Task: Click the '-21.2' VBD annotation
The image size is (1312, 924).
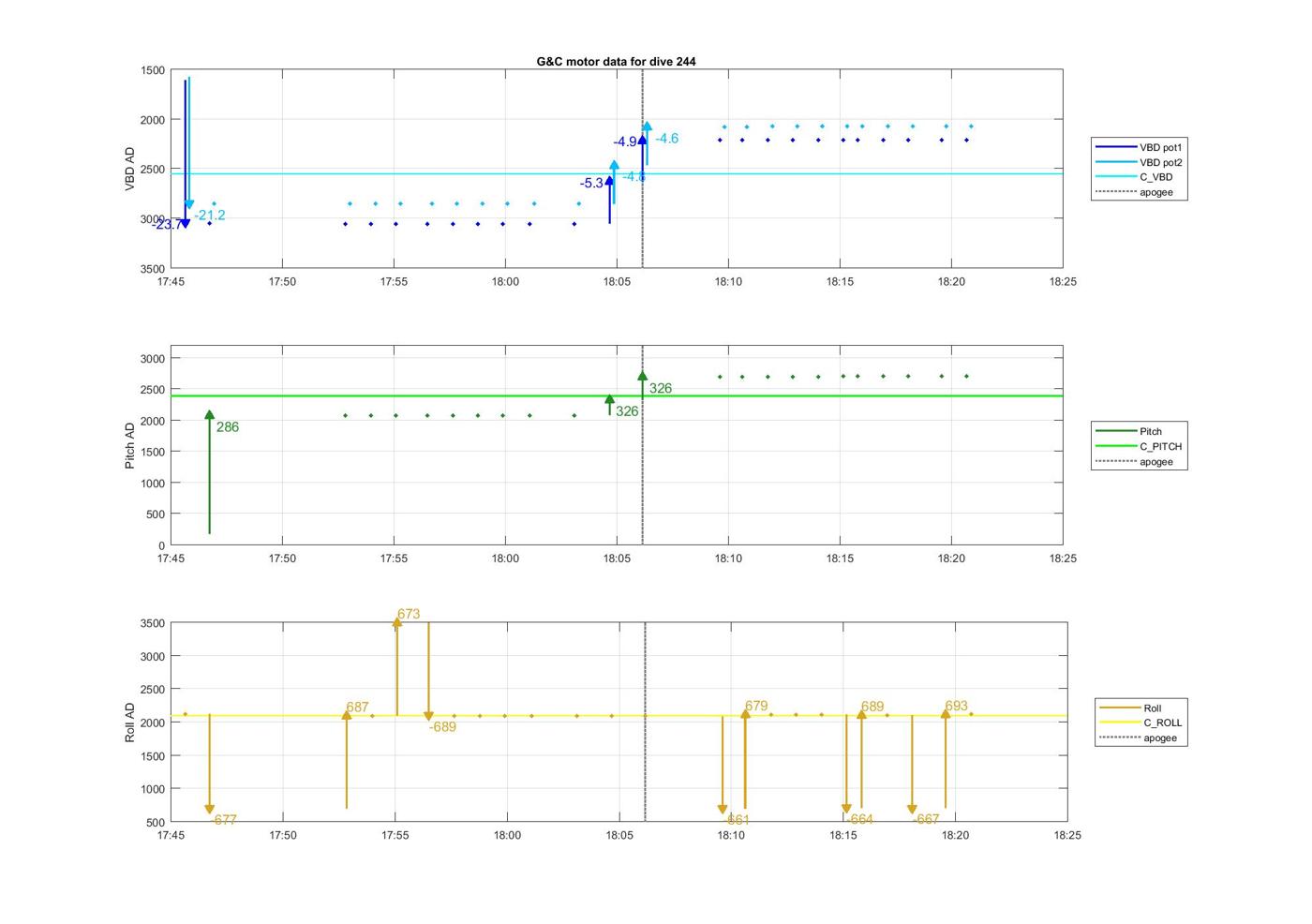Action: click(210, 216)
